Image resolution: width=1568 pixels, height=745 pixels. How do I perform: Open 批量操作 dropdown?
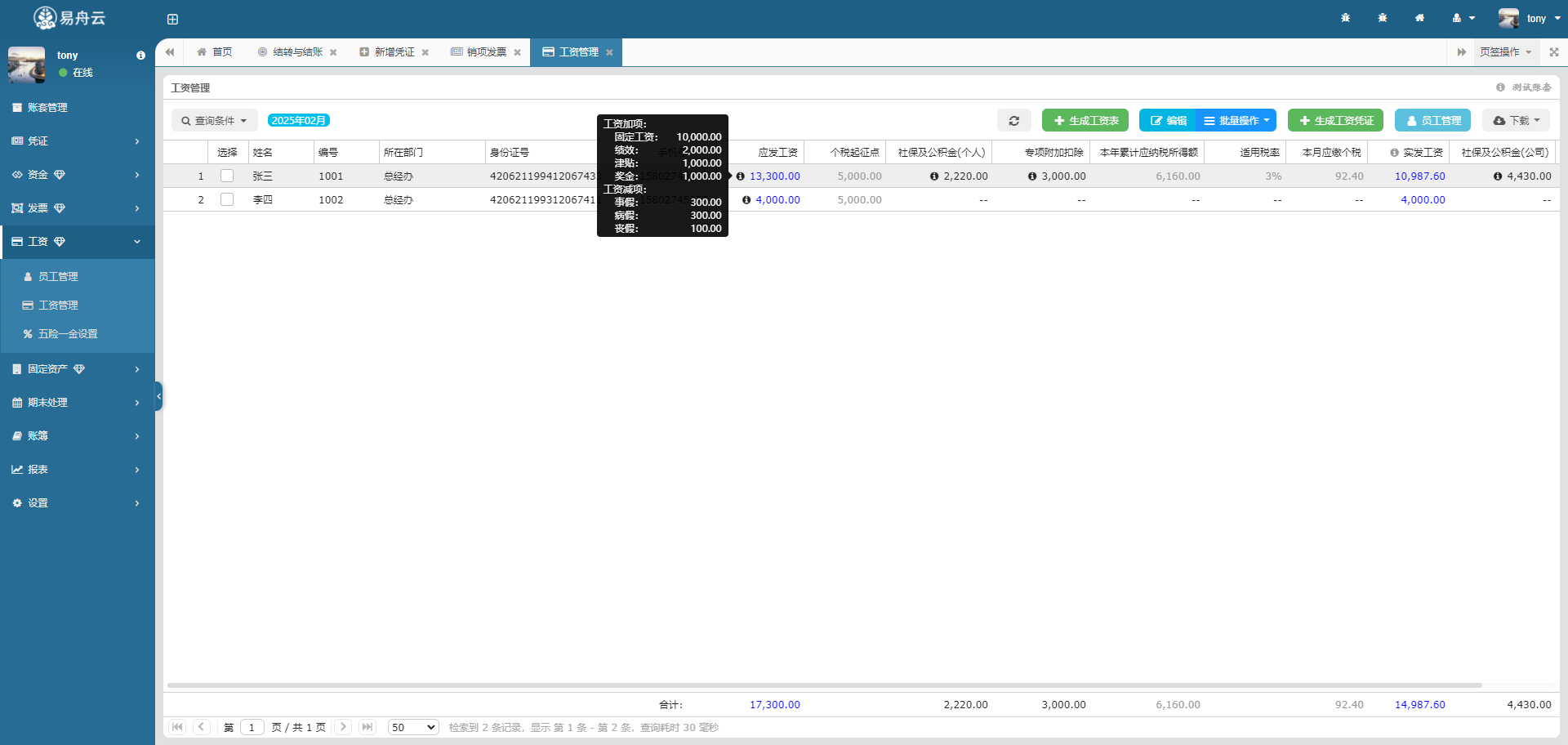pyautogui.click(x=1236, y=120)
